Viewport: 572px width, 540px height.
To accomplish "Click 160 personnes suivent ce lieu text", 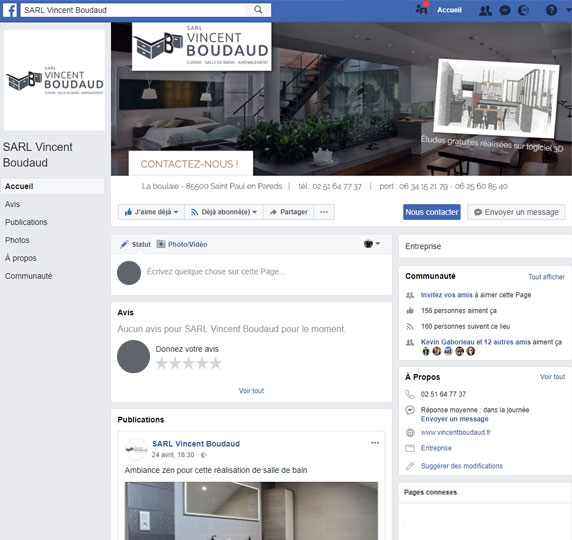I will tap(465, 326).
